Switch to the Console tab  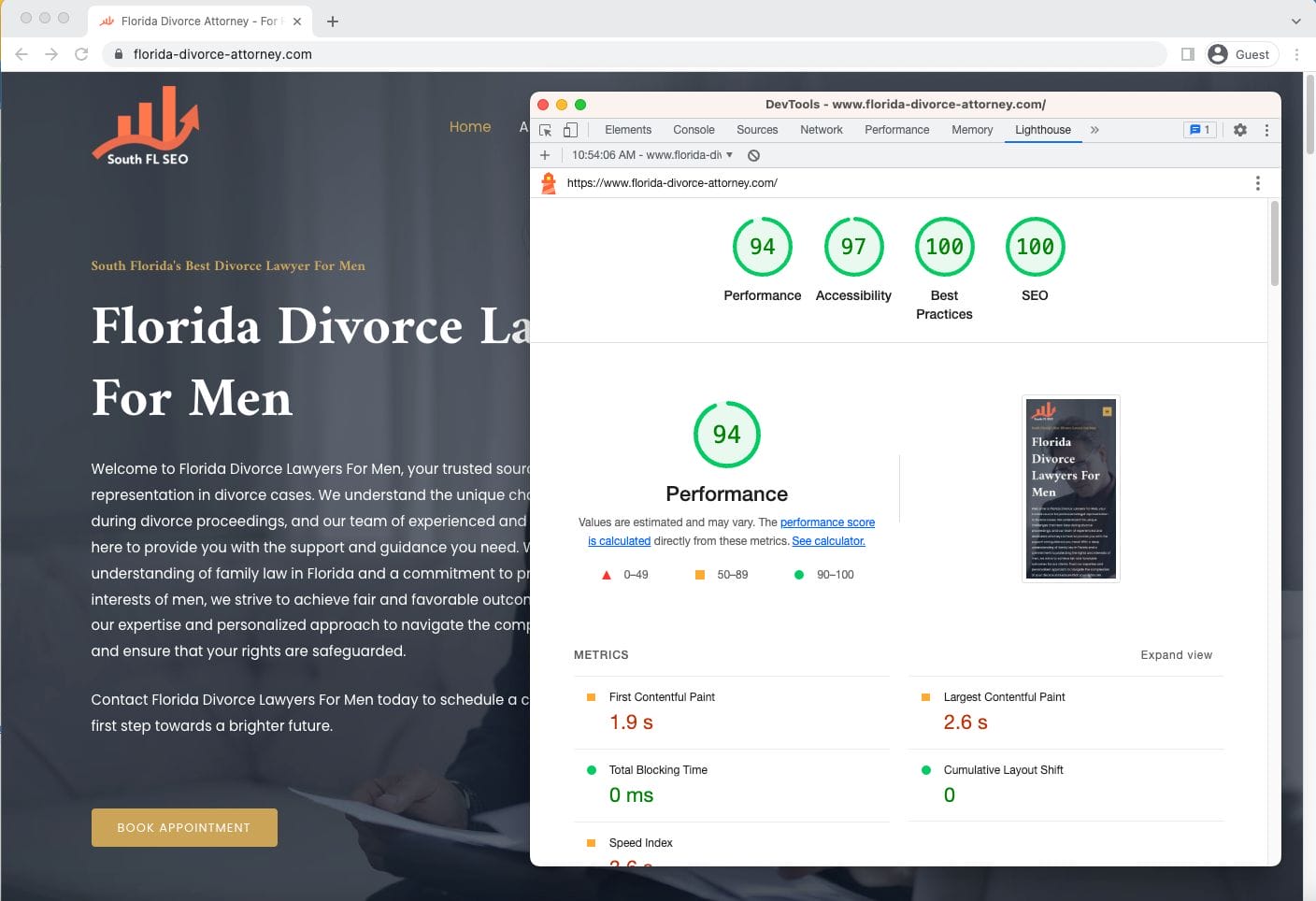(694, 130)
